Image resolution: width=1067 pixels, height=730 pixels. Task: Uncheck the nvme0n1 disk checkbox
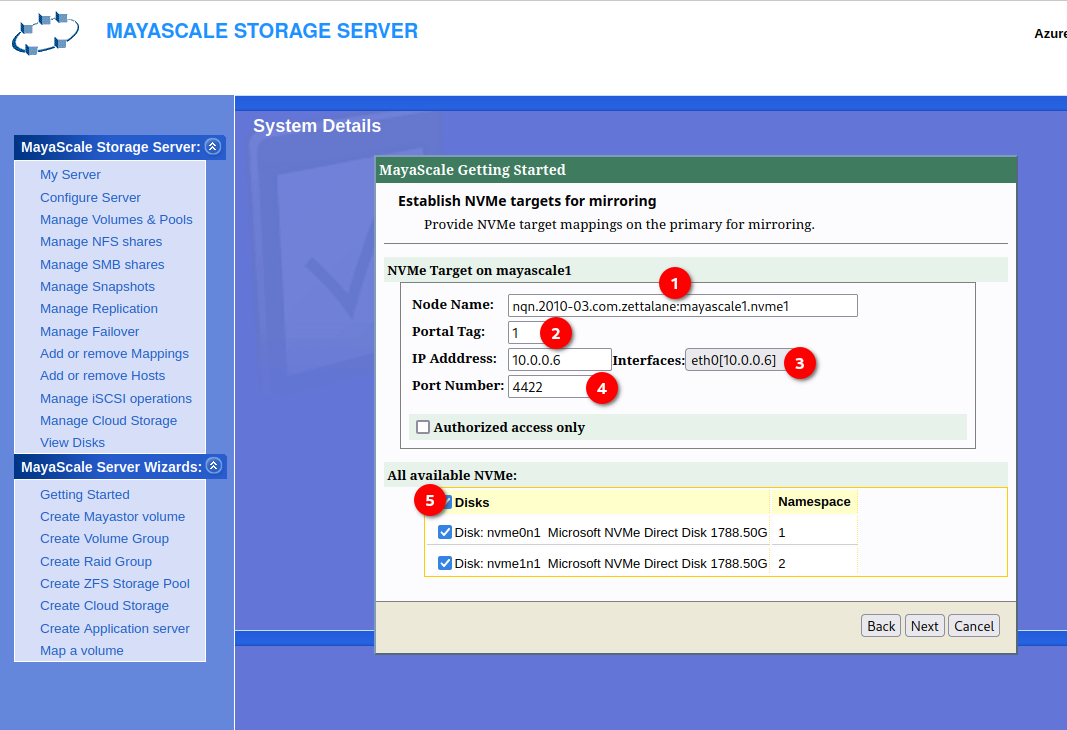(445, 533)
